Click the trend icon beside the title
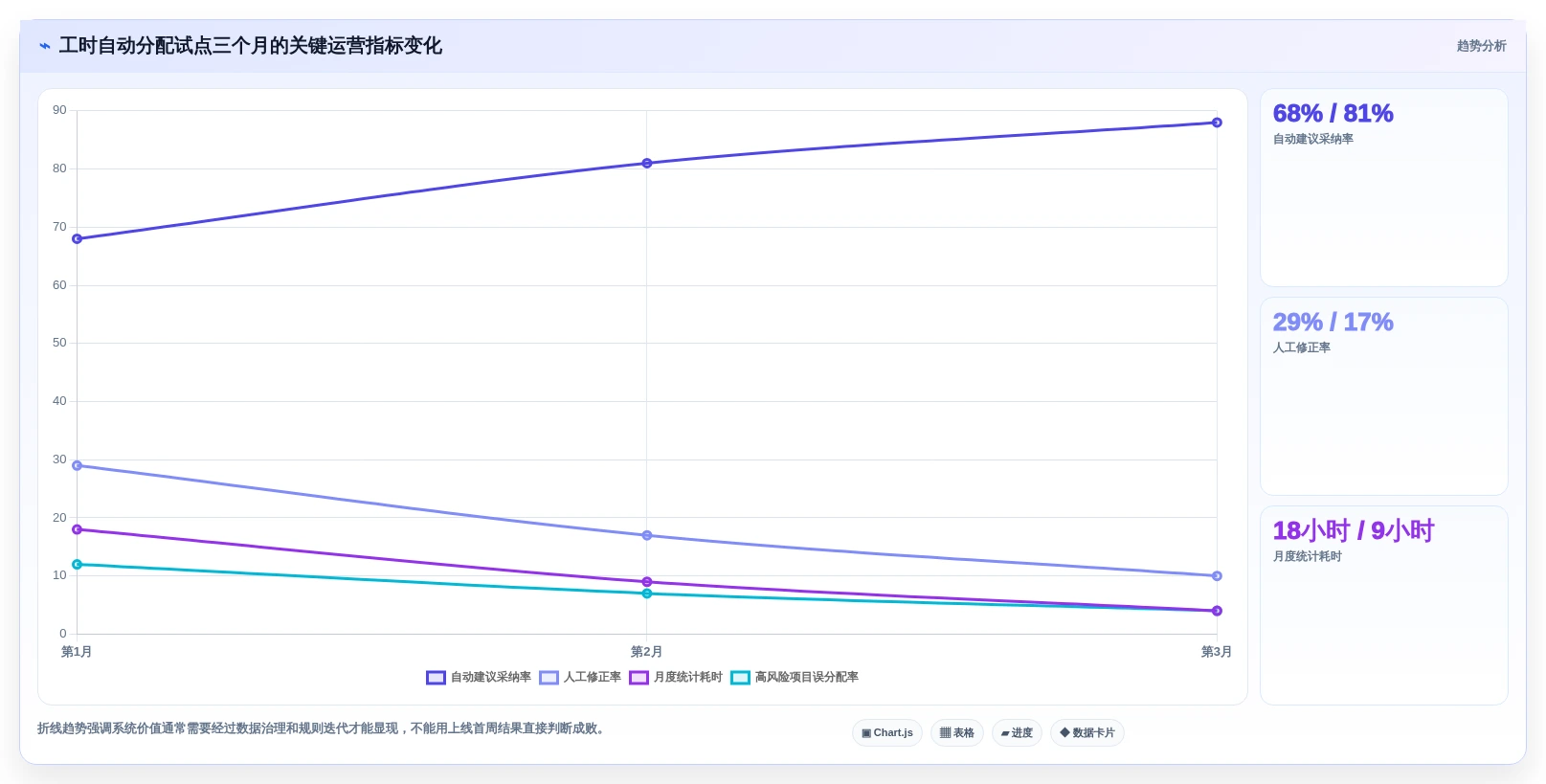The height and width of the screenshot is (784, 1546). click(44, 46)
